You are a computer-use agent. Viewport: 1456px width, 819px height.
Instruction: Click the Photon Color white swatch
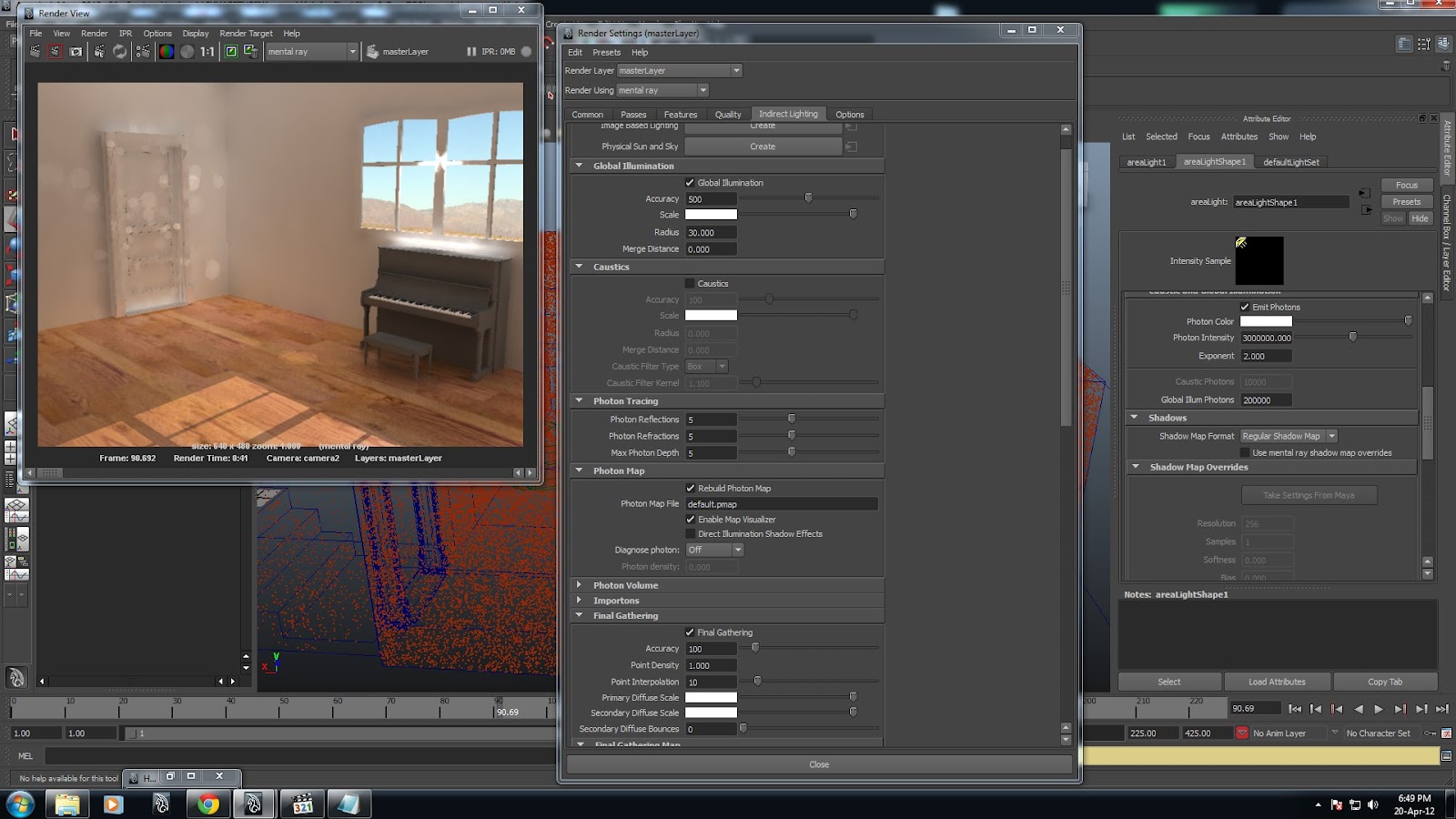1266,321
